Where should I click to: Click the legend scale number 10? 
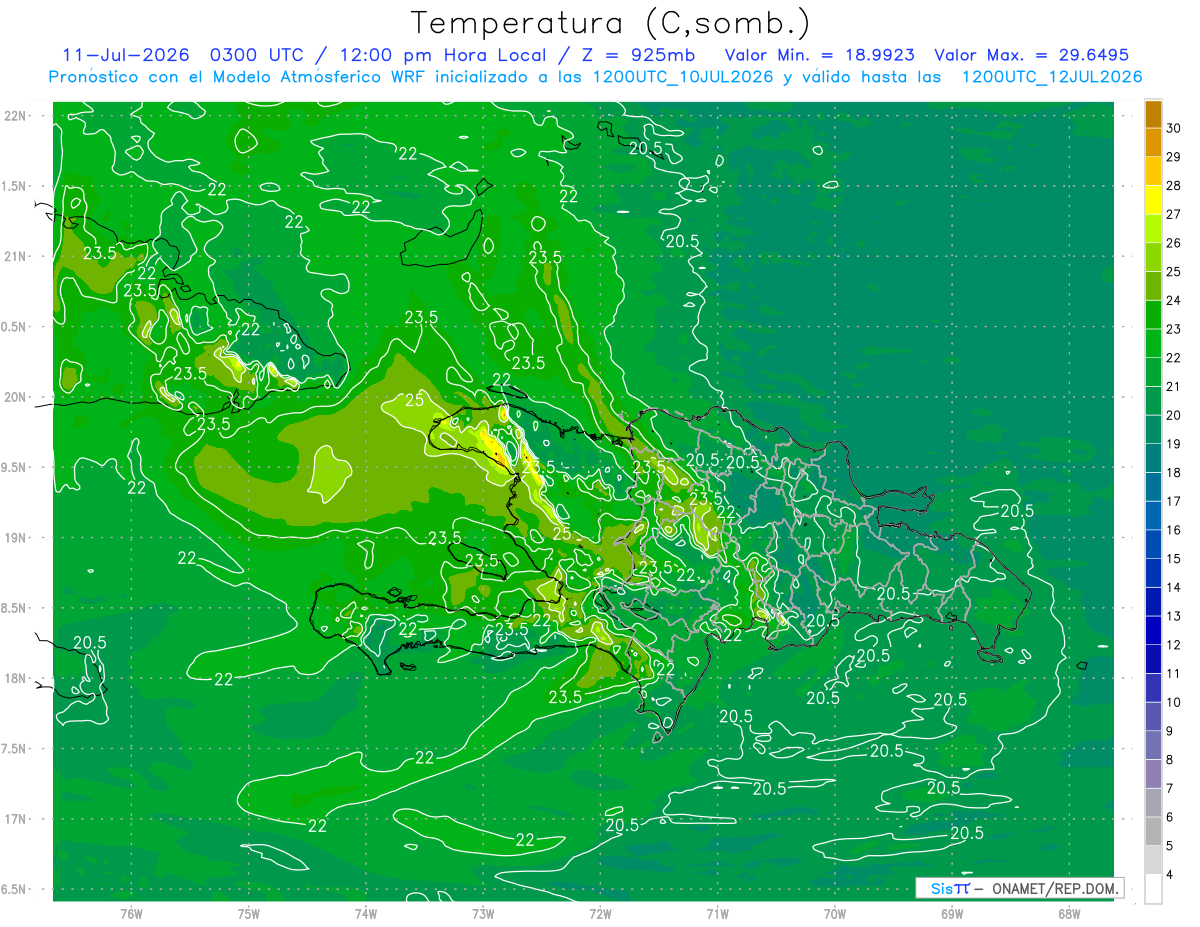1175,702
